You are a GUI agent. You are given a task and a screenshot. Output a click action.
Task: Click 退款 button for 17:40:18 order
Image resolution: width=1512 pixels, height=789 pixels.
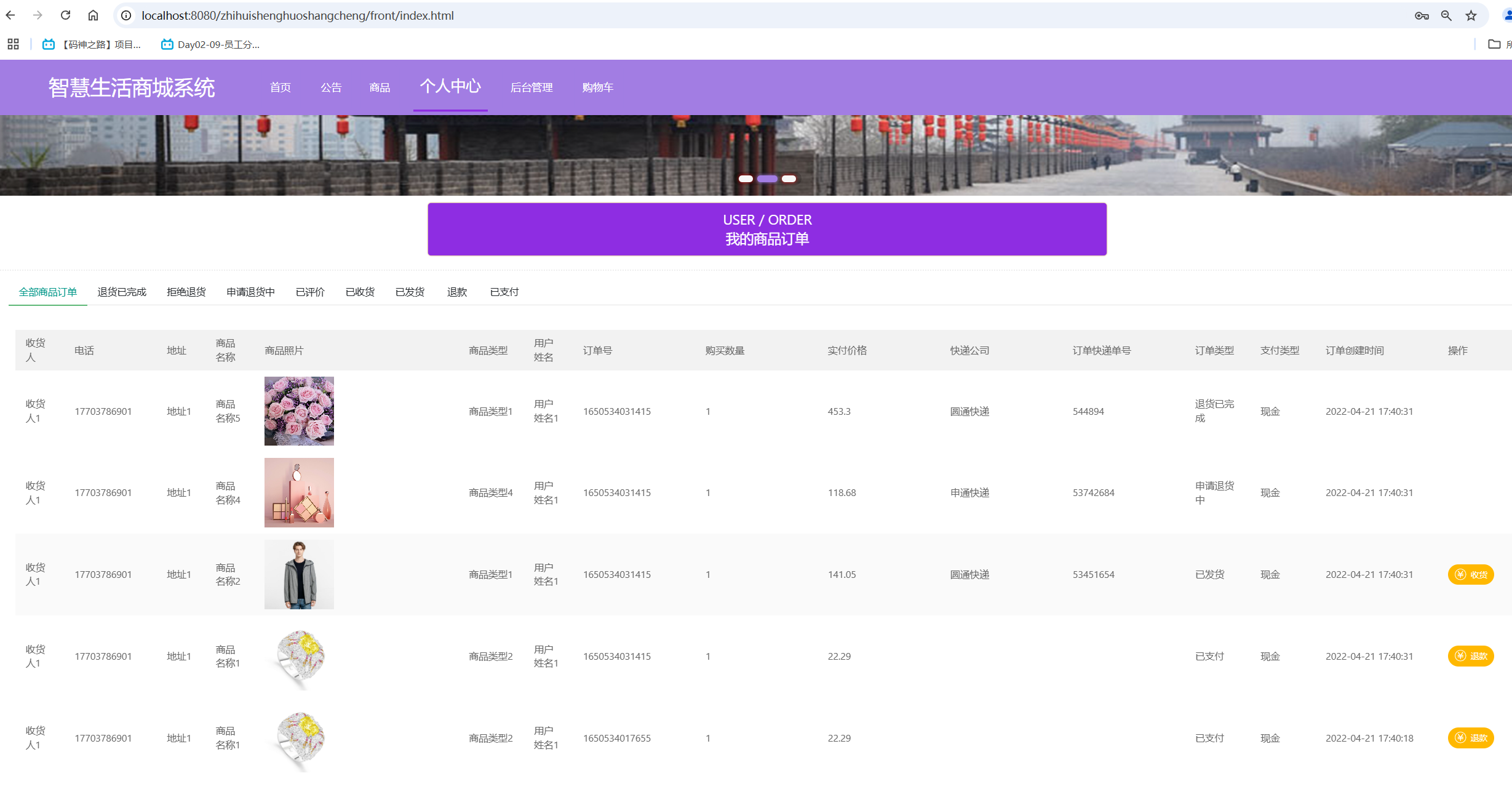point(1471,738)
